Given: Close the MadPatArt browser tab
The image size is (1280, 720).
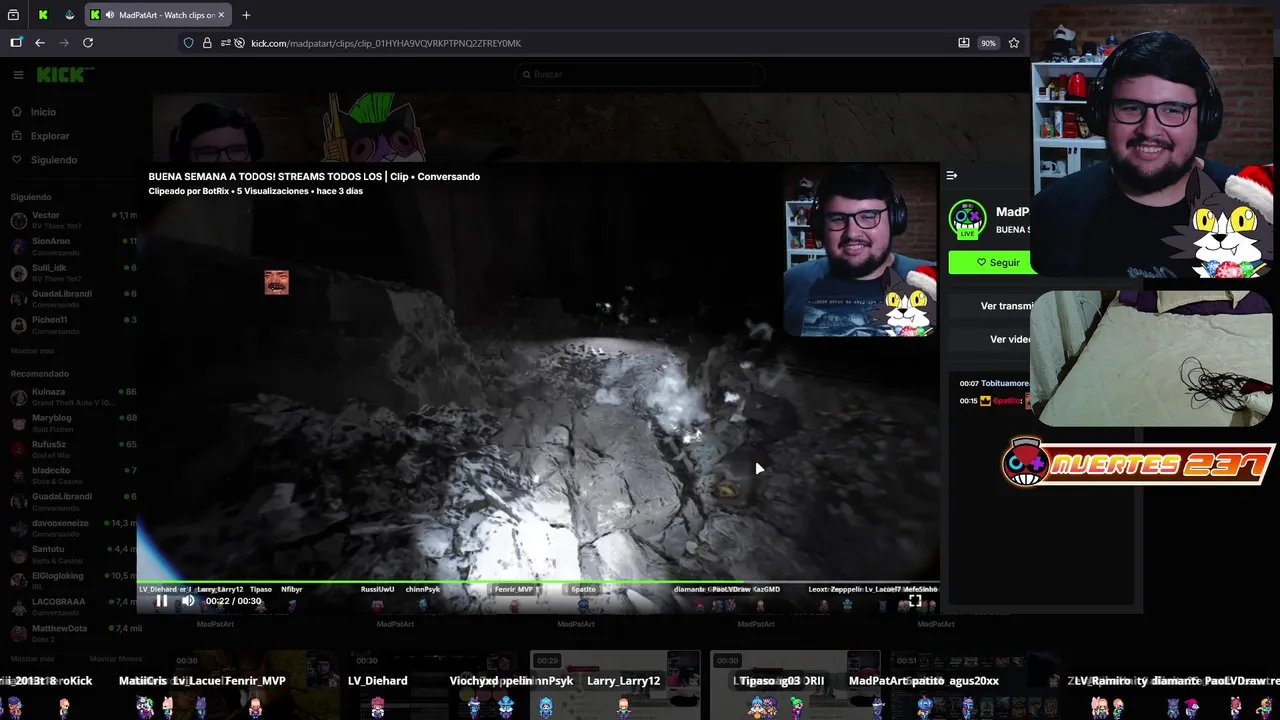Looking at the screenshot, I should click(x=221, y=15).
